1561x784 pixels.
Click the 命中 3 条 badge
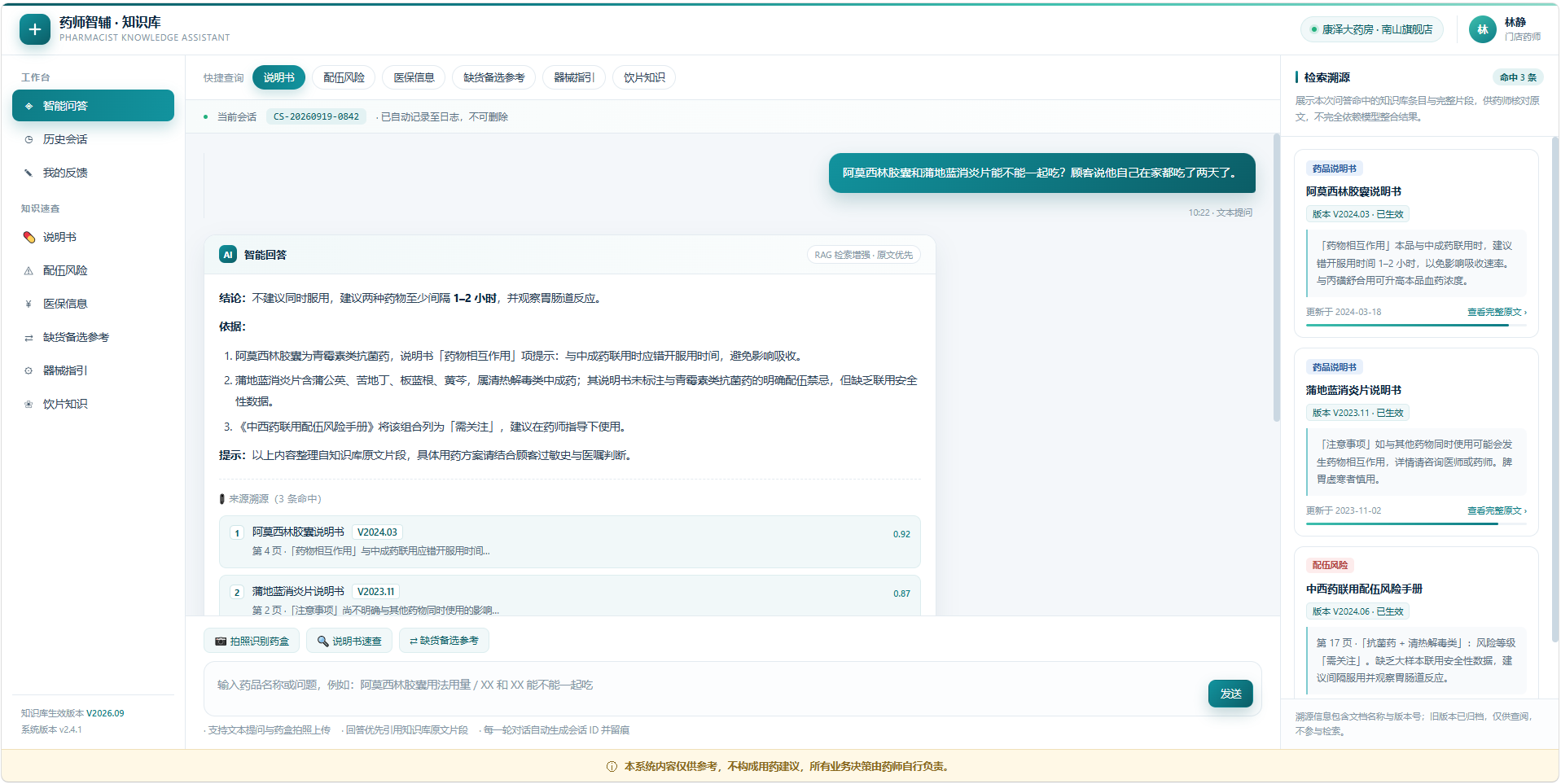pos(1518,77)
